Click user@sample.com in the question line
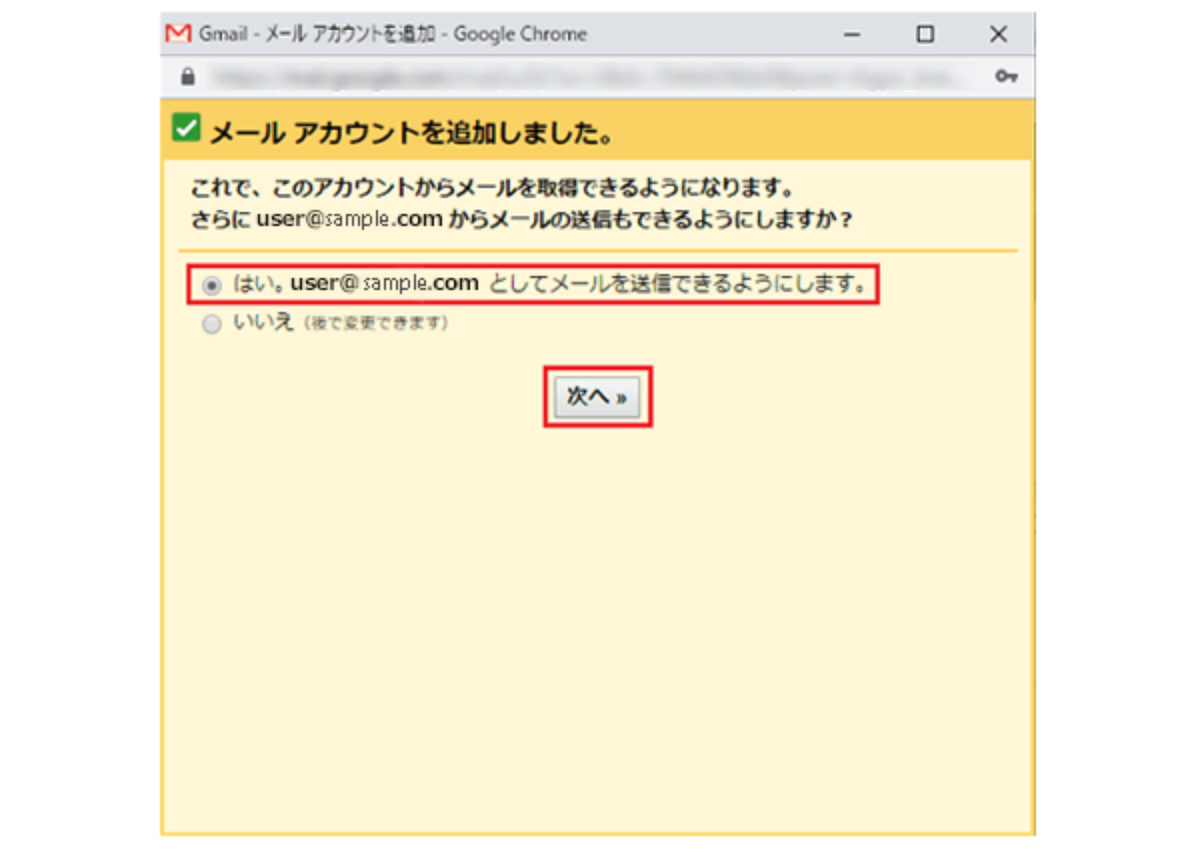 click(349, 219)
